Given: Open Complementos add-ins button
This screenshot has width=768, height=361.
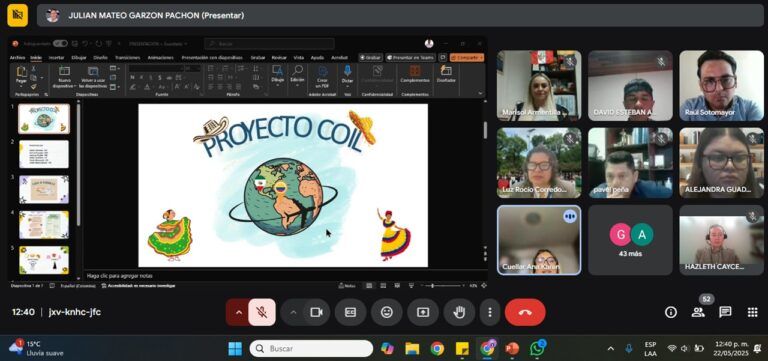Looking at the screenshot, I should click(x=415, y=74).
